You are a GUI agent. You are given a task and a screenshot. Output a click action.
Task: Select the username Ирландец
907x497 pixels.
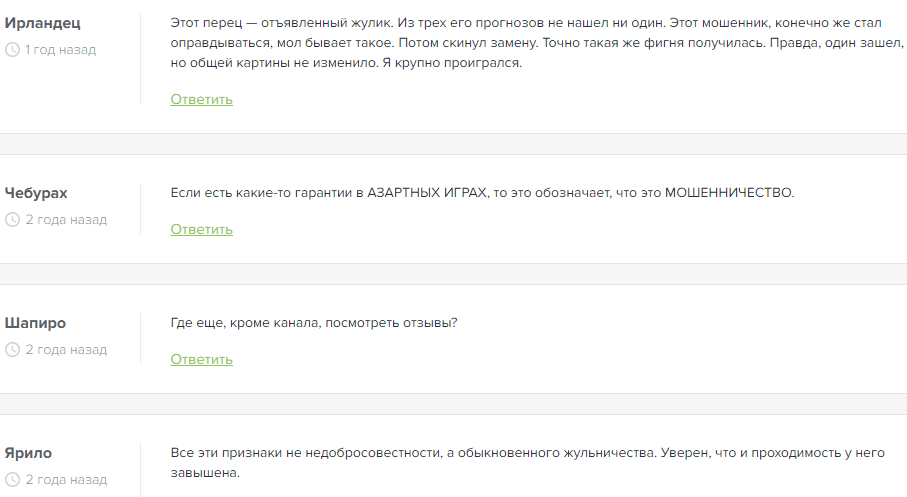tap(42, 23)
